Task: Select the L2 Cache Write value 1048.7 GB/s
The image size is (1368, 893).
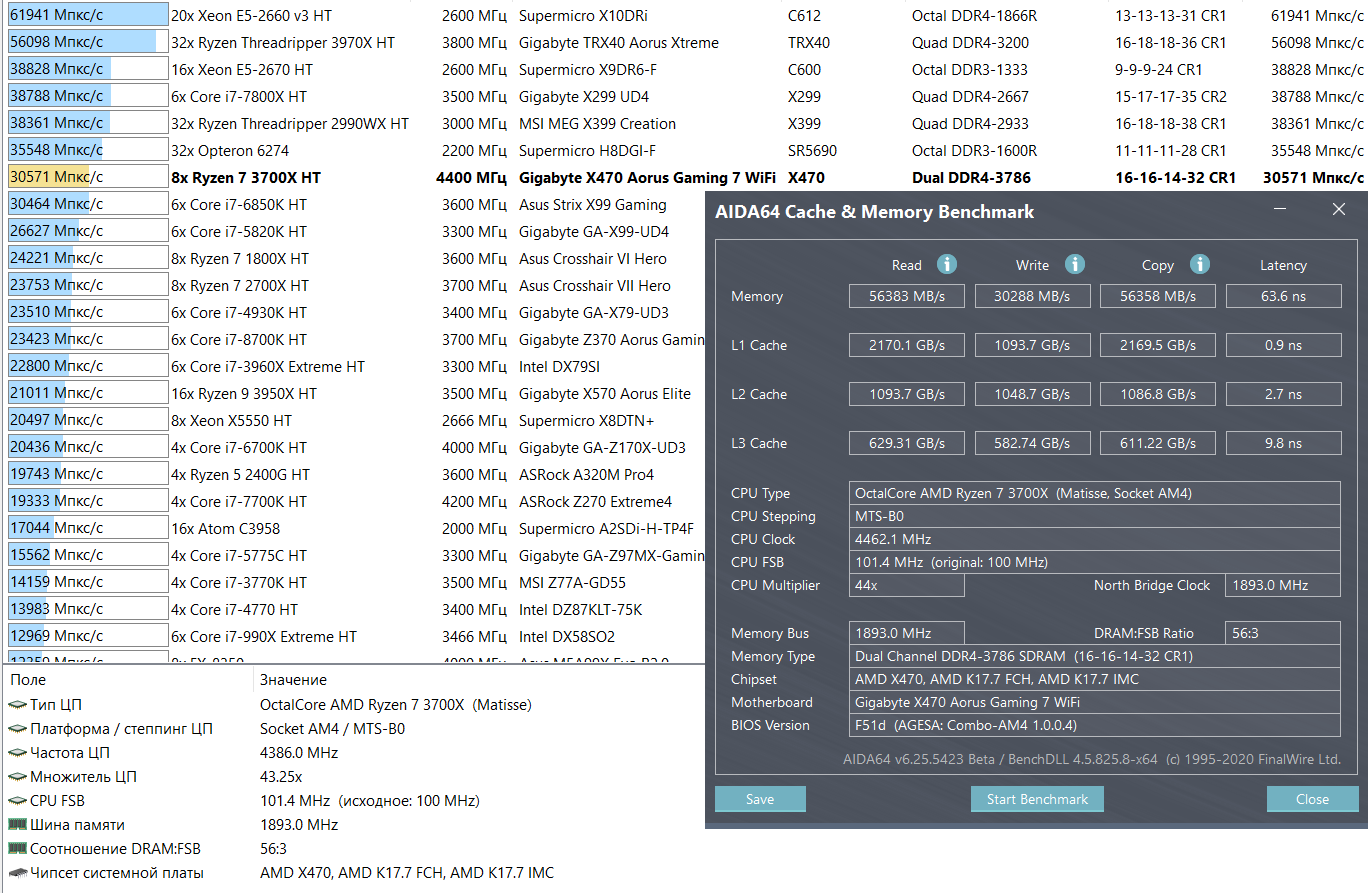Action: click(1033, 394)
